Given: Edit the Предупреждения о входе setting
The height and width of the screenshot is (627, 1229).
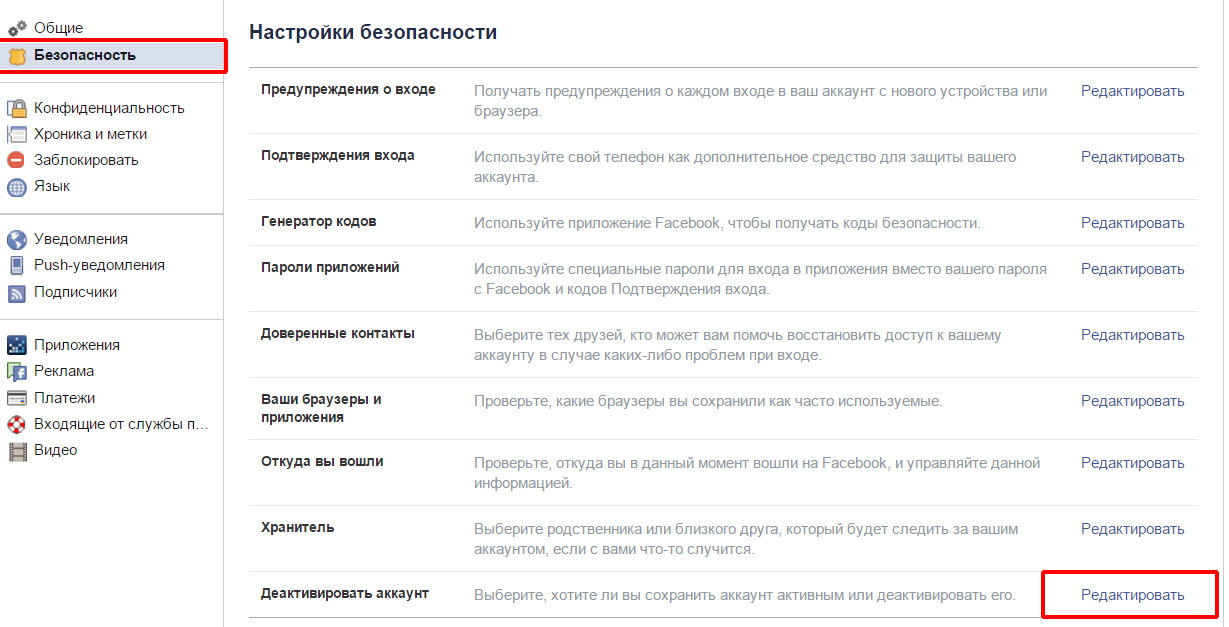Looking at the screenshot, I should click(x=1132, y=91).
